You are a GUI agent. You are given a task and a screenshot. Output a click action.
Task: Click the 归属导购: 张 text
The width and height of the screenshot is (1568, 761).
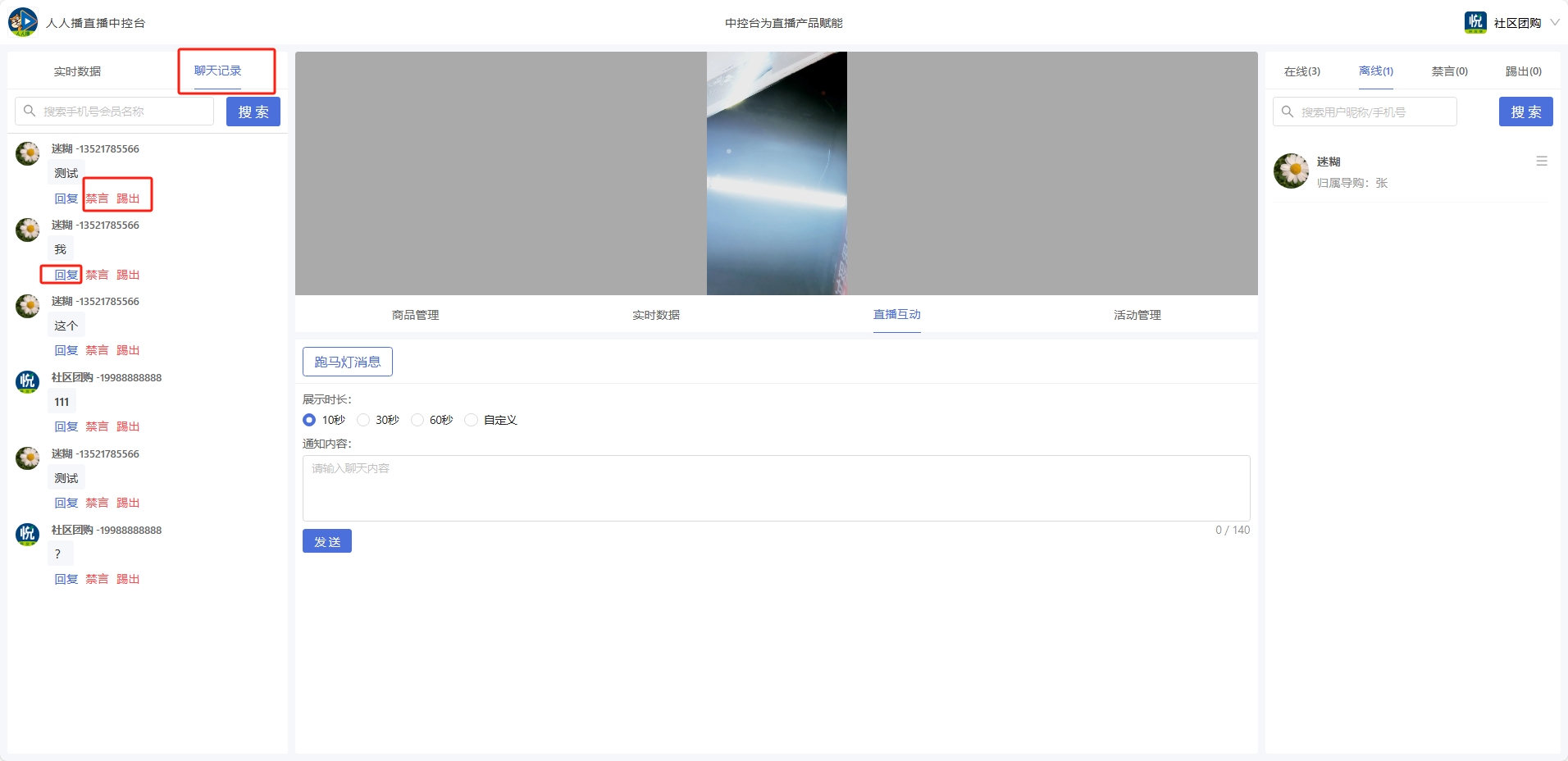(1352, 183)
